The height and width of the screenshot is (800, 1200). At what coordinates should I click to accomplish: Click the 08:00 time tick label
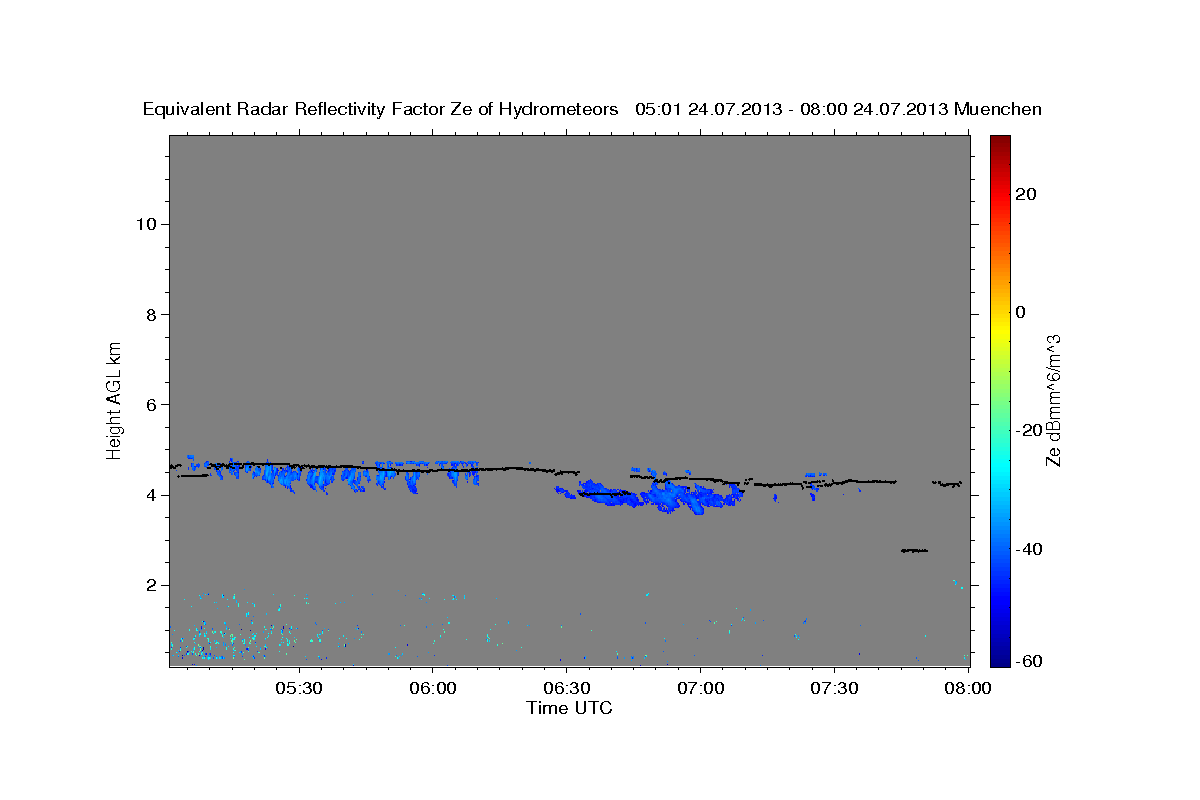click(x=968, y=689)
